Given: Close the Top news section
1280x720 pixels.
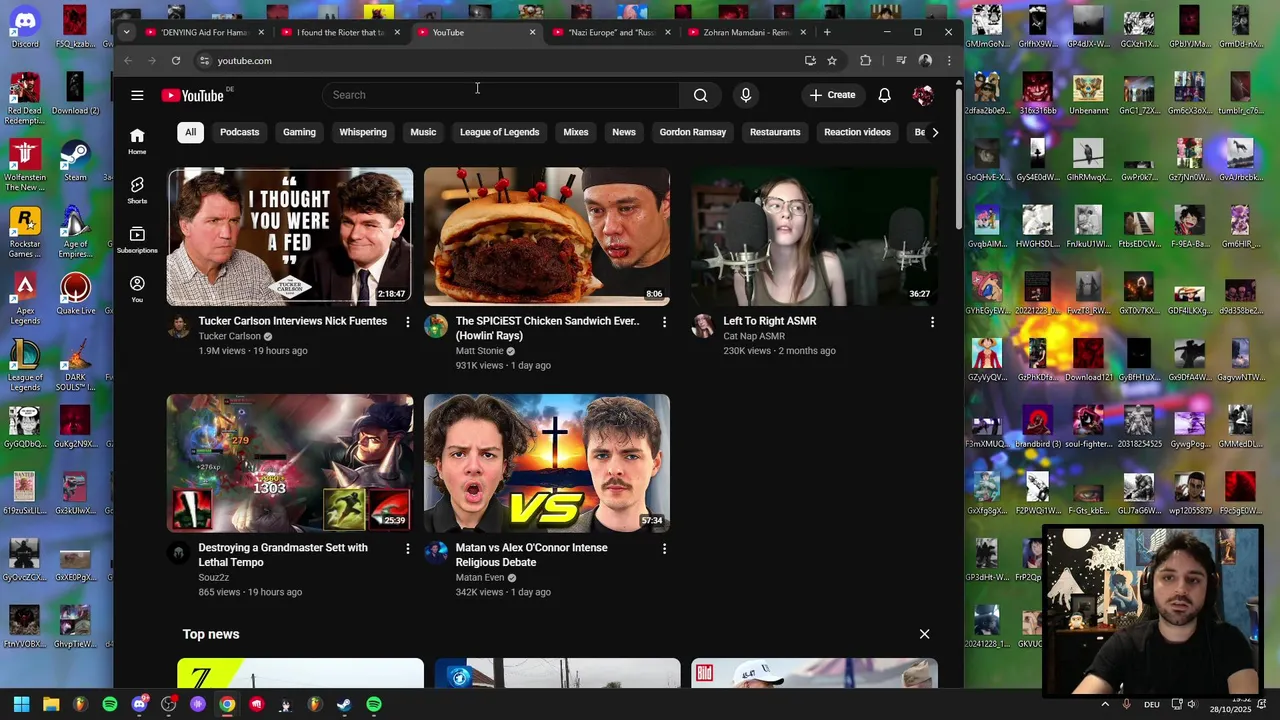Looking at the screenshot, I should (x=924, y=634).
